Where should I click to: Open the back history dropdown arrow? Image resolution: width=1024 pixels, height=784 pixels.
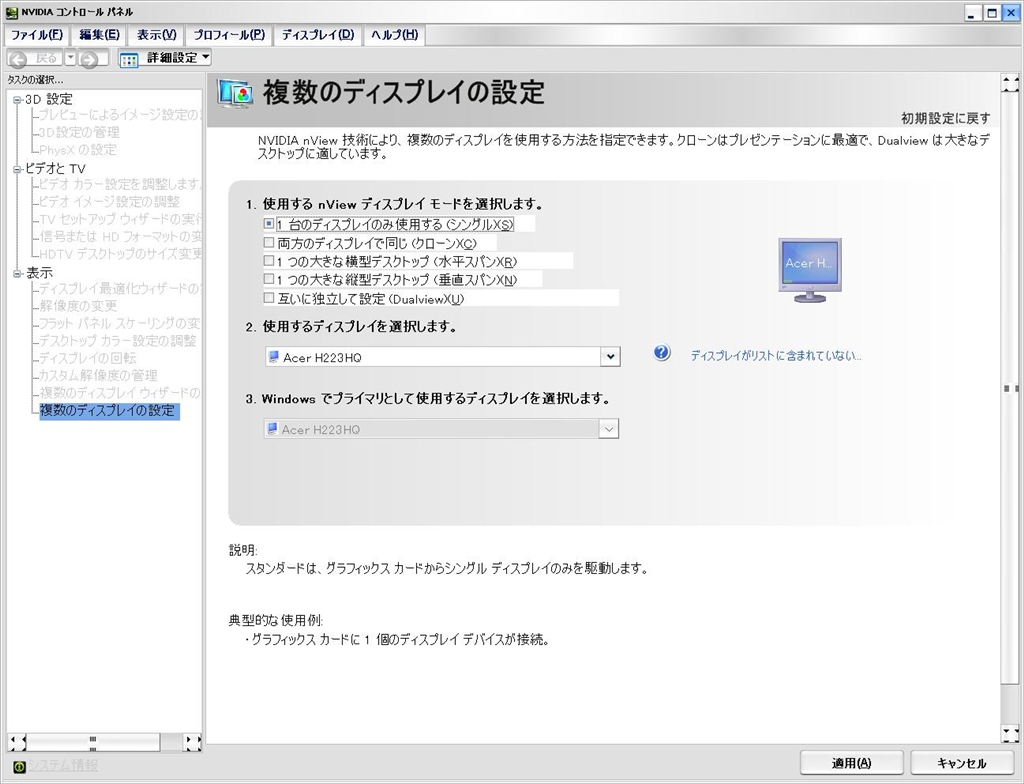pyautogui.click(x=70, y=57)
